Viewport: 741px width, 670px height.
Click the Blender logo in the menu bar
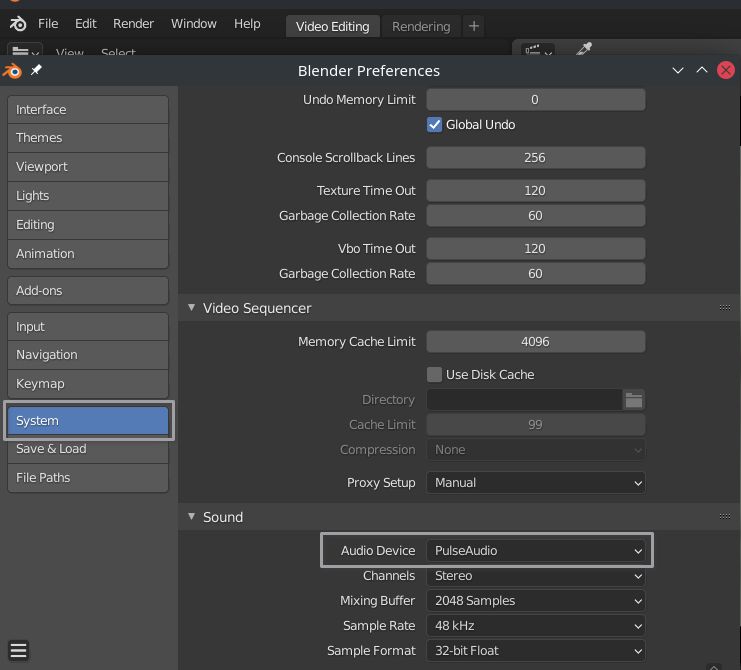tap(18, 24)
